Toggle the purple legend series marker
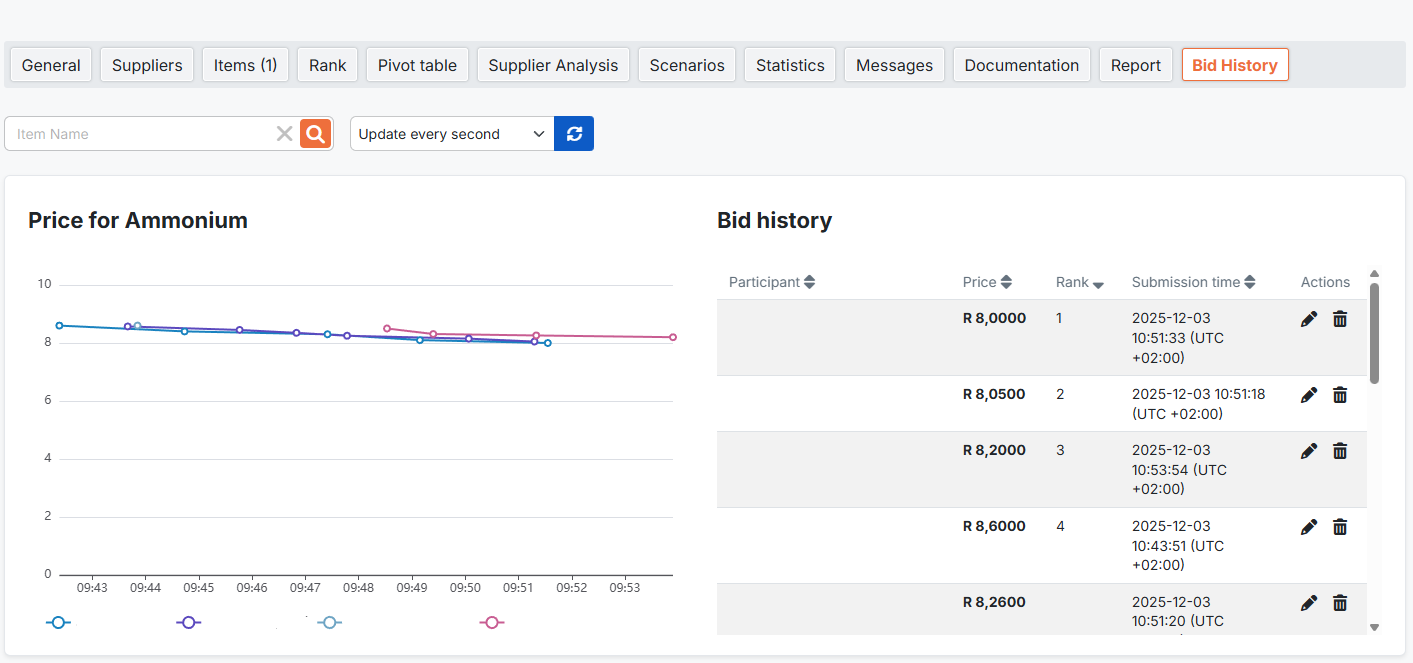Viewport: 1413px width, 663px height. [x=188, y=622]
